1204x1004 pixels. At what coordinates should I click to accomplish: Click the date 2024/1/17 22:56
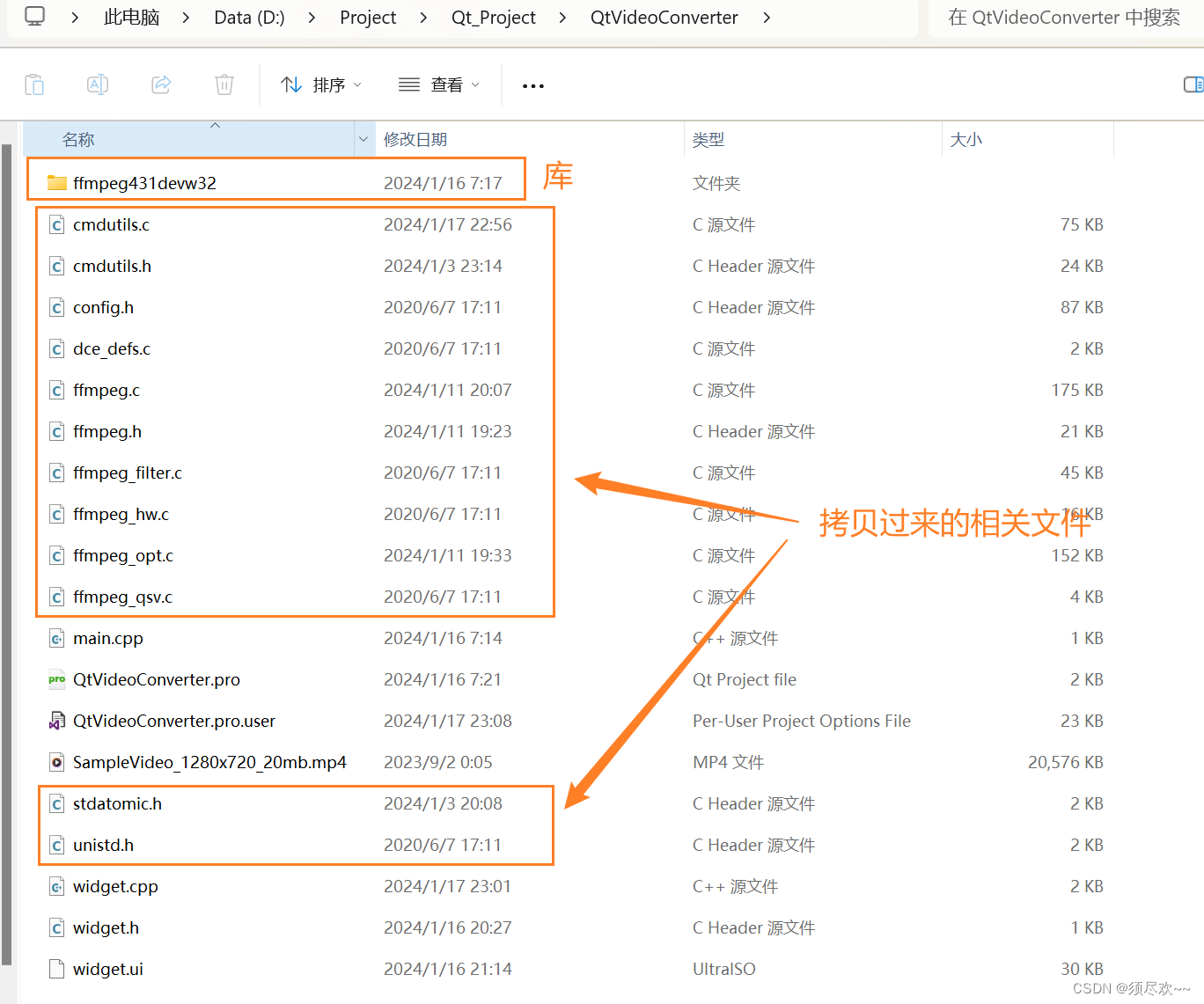(x=448, y=224)
